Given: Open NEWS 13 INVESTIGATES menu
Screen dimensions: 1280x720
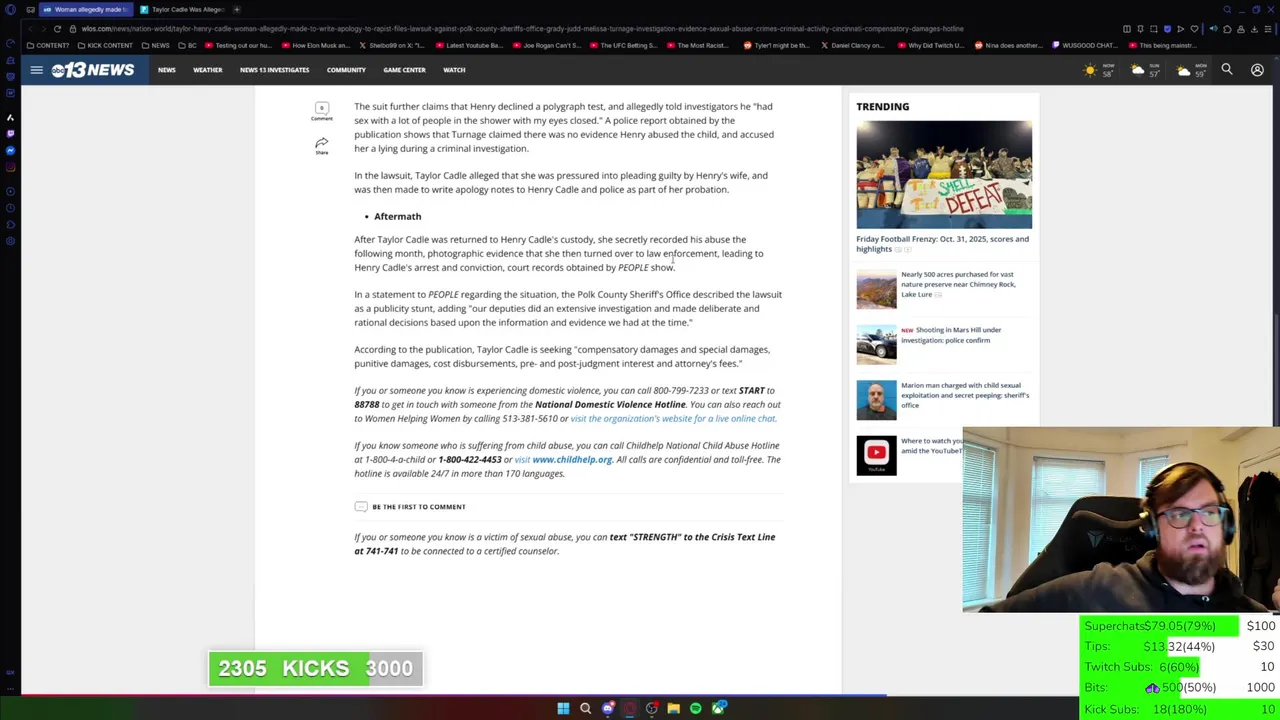Looking at the screenshot, I should pos(274,70).
